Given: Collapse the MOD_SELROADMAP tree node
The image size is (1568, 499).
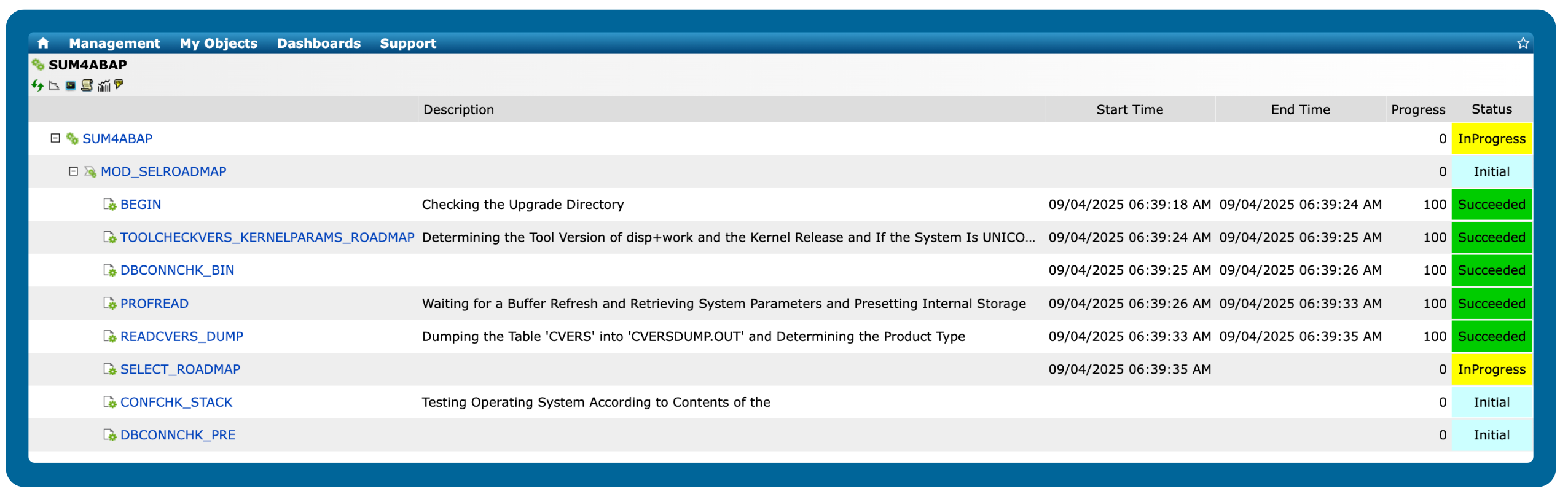Looking at the screenshot, I should tap(74, 171).
